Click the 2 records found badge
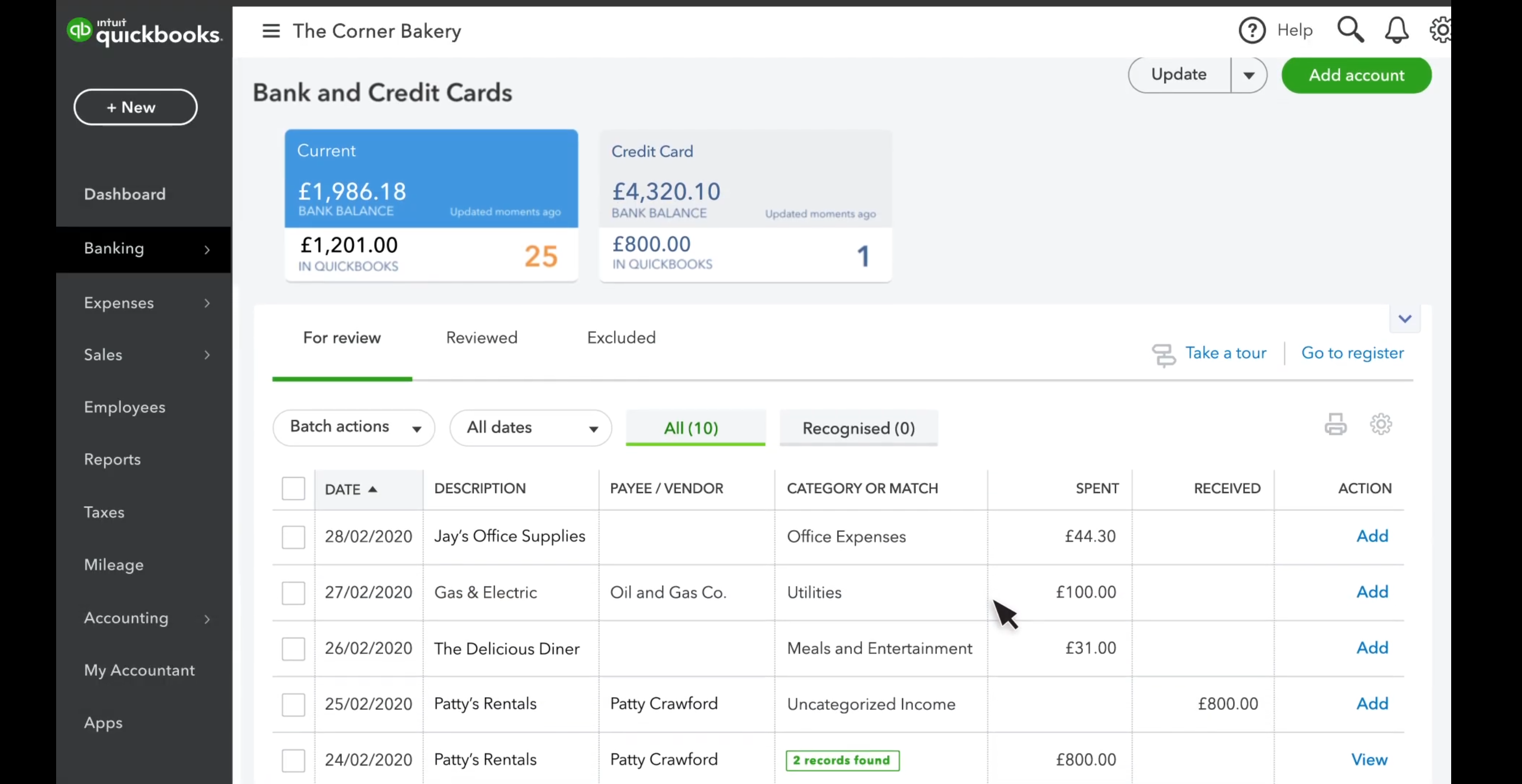Viewport: 1522px width, 784px height. (842, 761)
